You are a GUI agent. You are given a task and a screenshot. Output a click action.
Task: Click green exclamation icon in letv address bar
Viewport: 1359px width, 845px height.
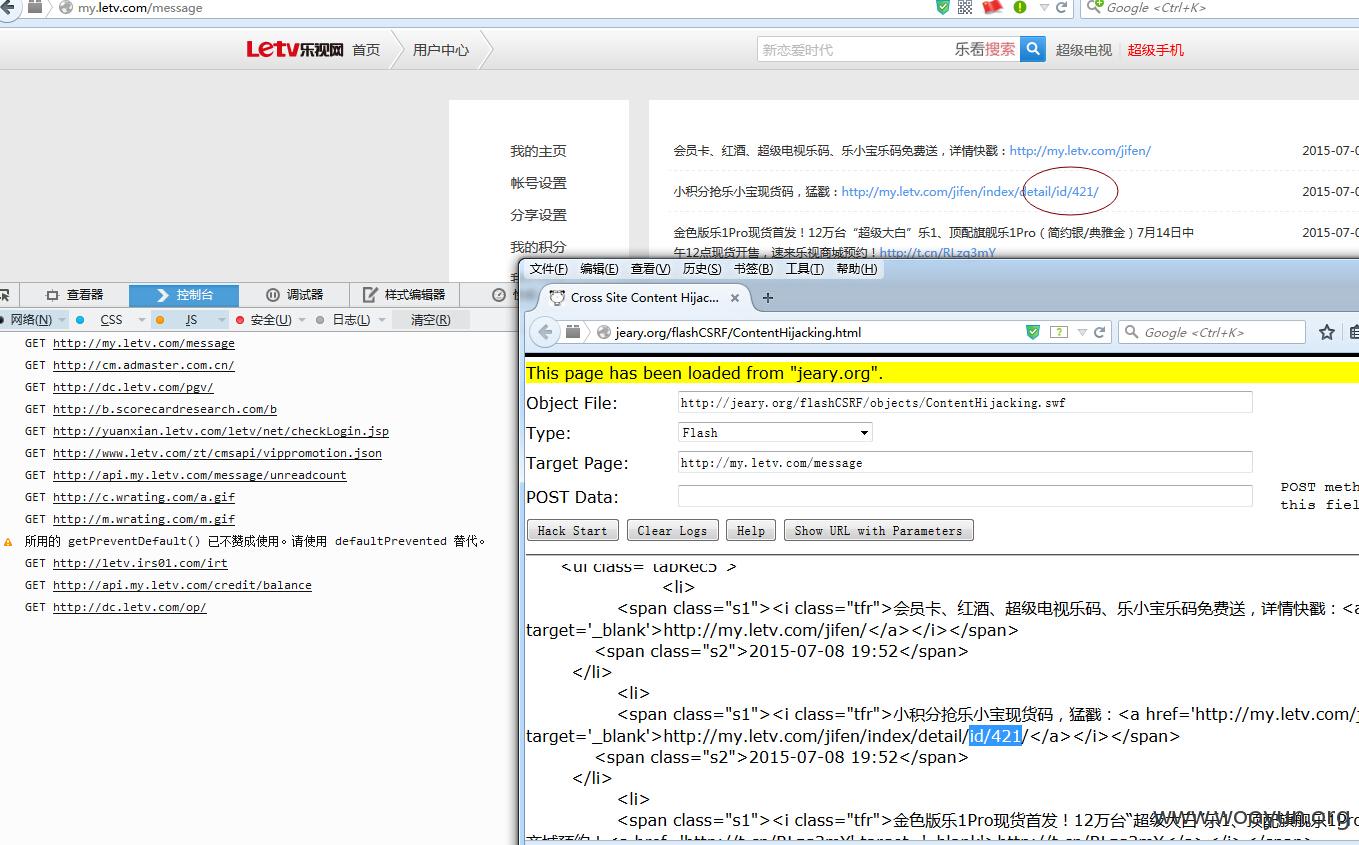point(1020,7)
